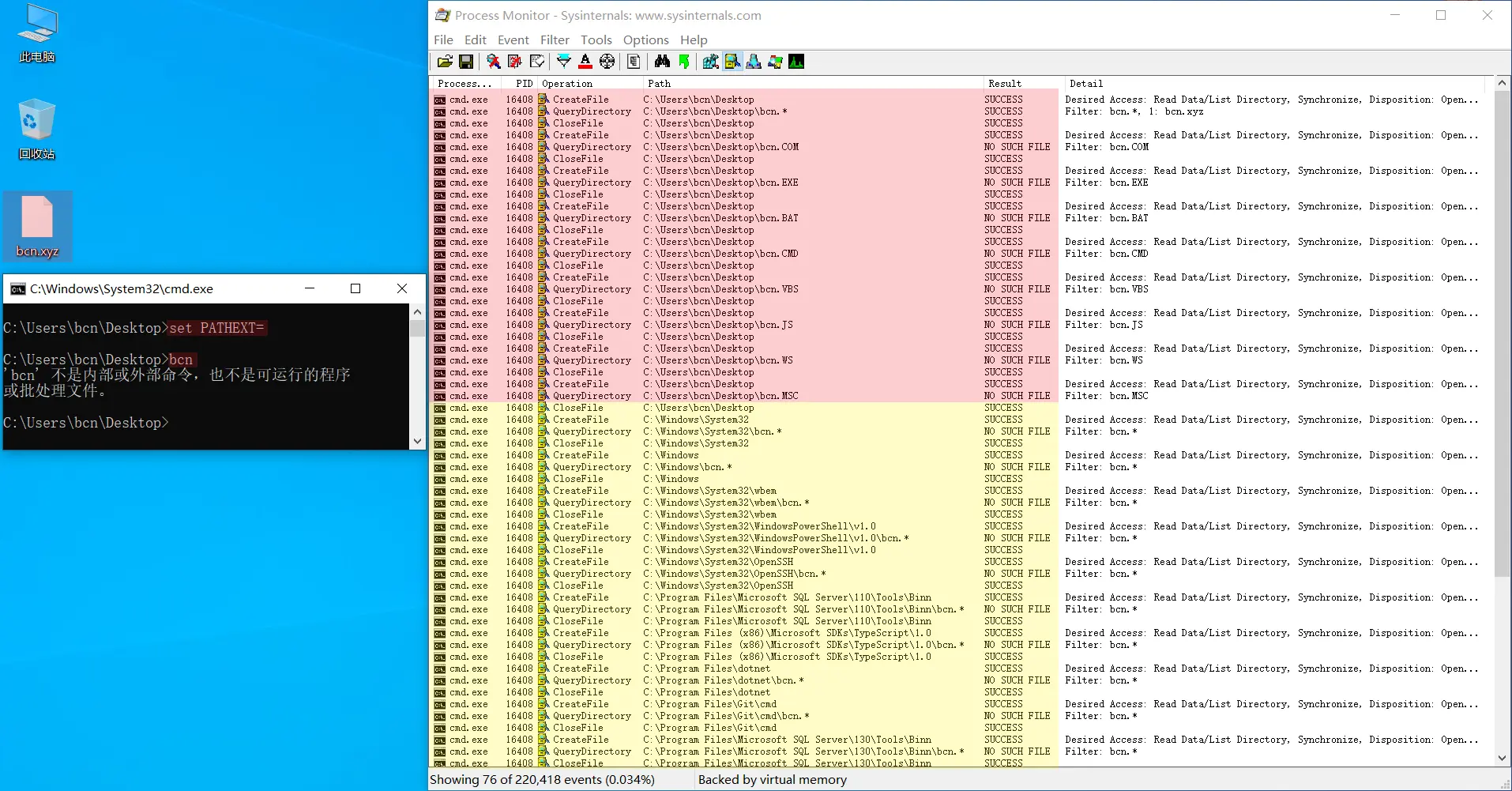Click the Process Monitor title bar icon
The height and width of the screenshot is (791, 1512).
[x=442, y=15]
